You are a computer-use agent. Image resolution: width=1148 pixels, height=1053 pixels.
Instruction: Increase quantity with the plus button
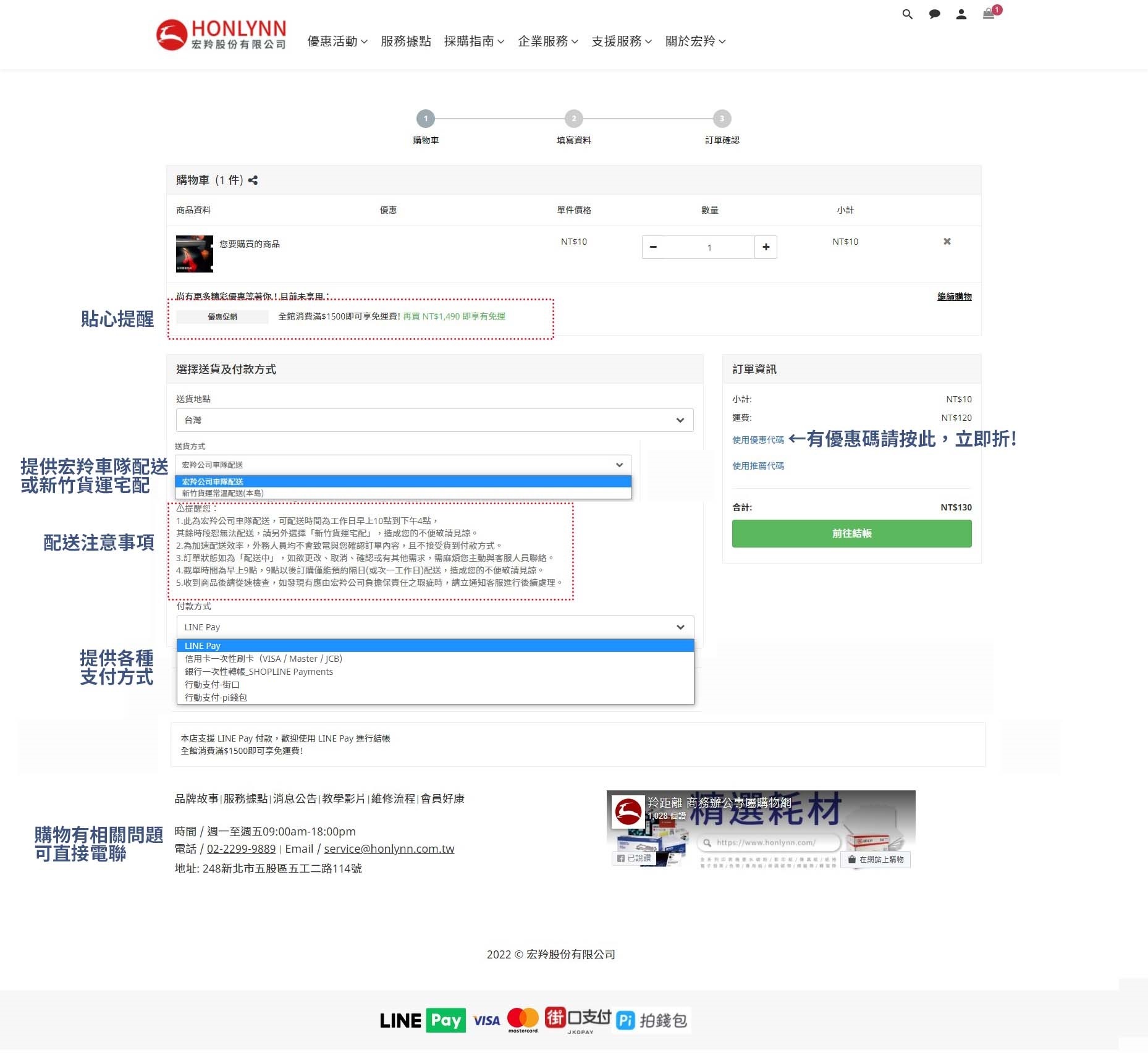(766, 247)
